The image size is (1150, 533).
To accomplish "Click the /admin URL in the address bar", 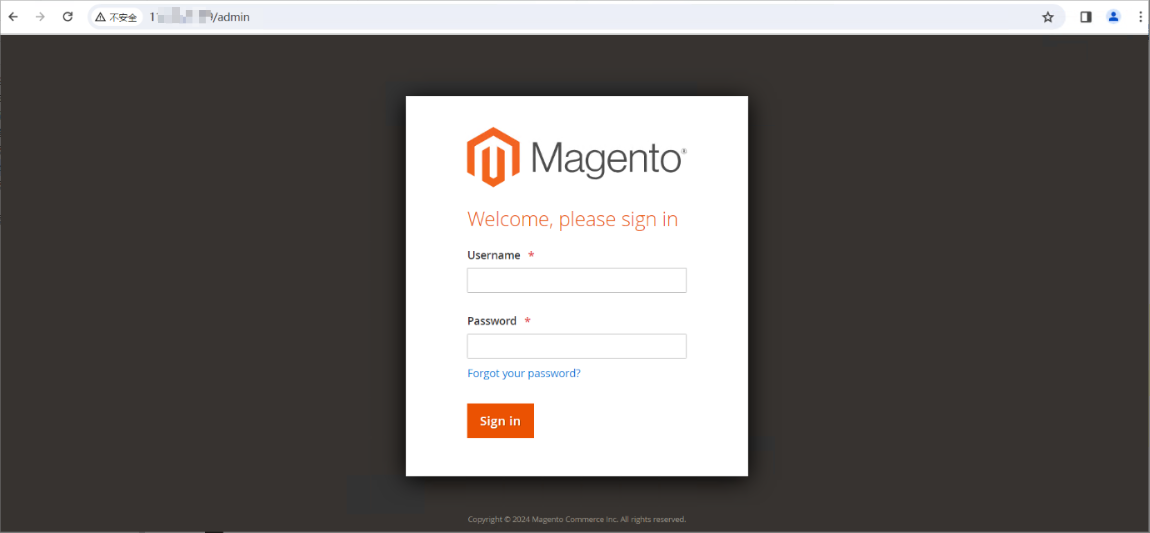I will coord(199,17).
